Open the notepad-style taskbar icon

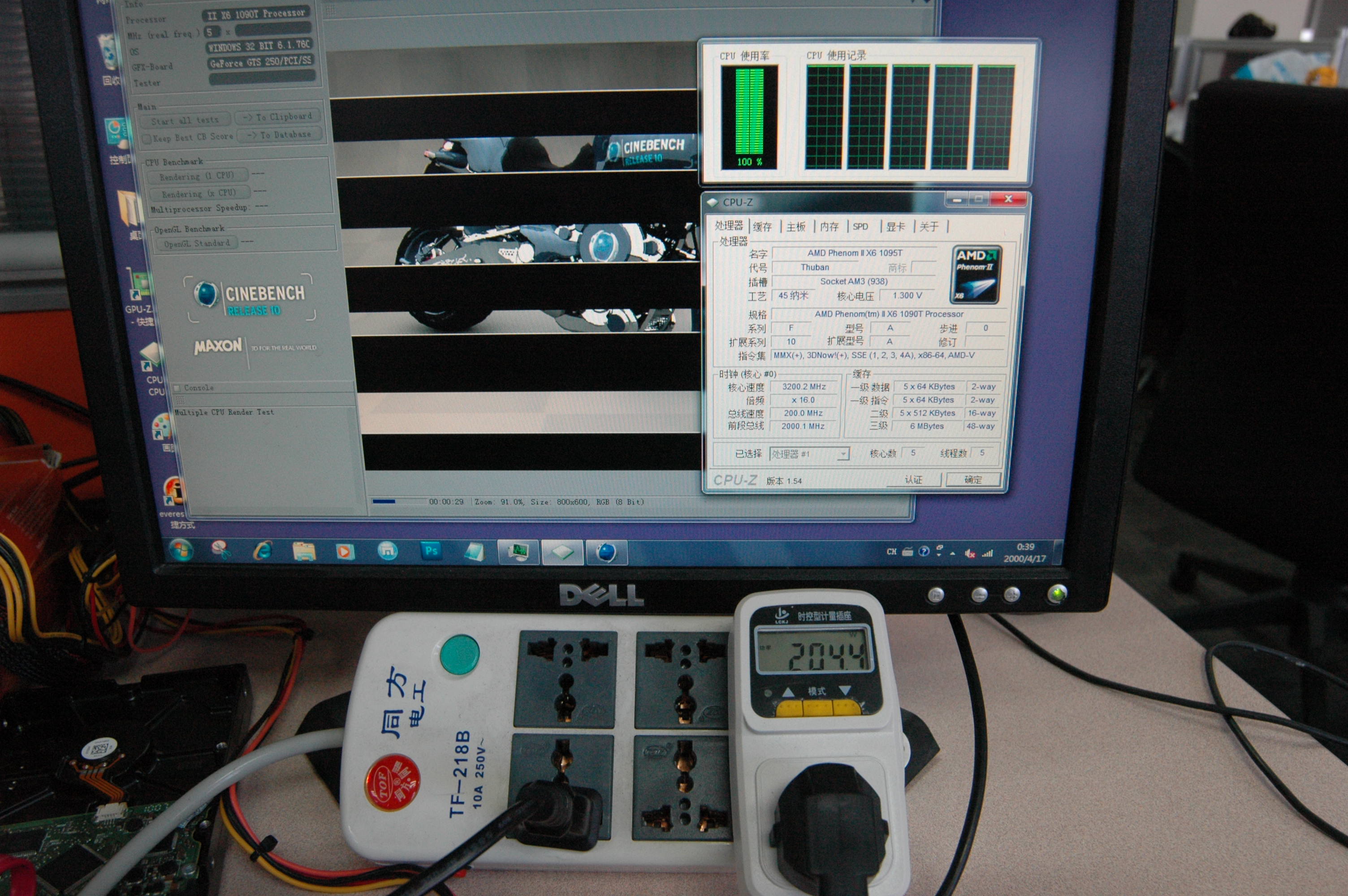[474, 551]
